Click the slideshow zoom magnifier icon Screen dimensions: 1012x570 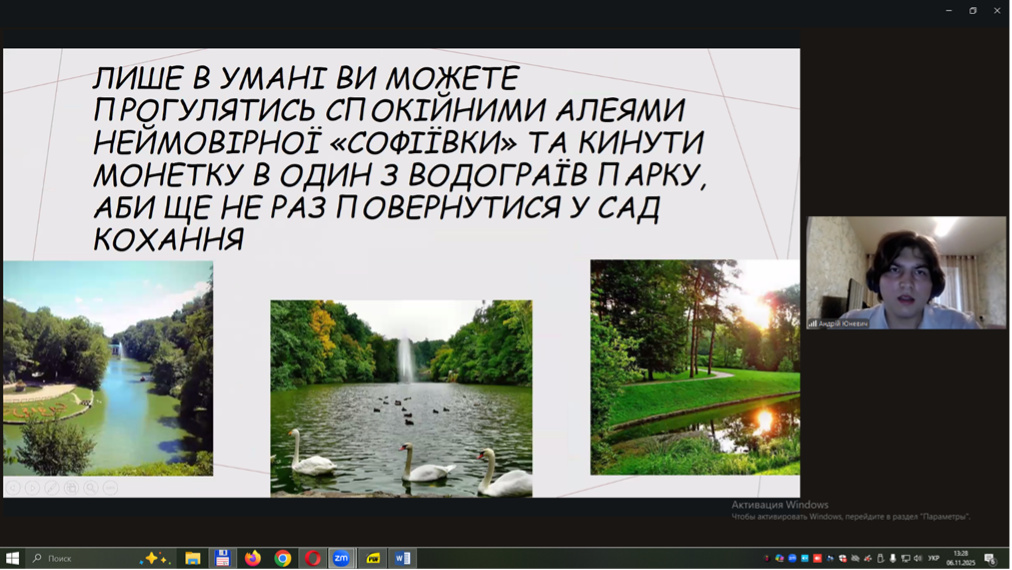tap(91, 487)
